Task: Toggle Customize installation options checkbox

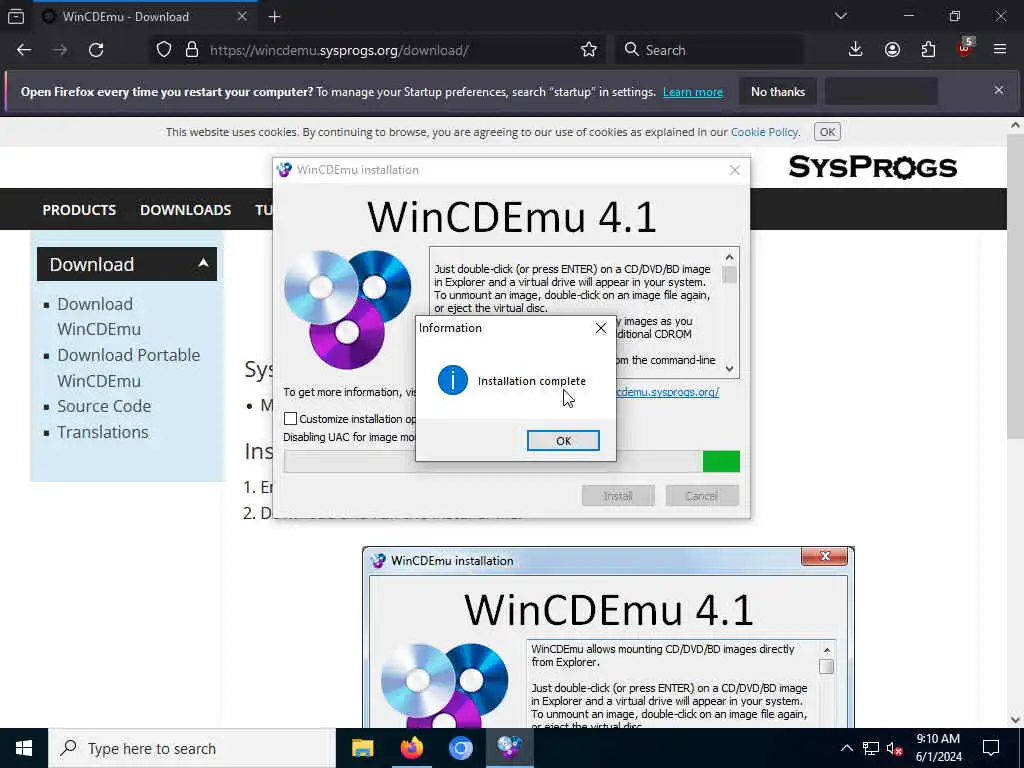Action: tap(291, 419)
